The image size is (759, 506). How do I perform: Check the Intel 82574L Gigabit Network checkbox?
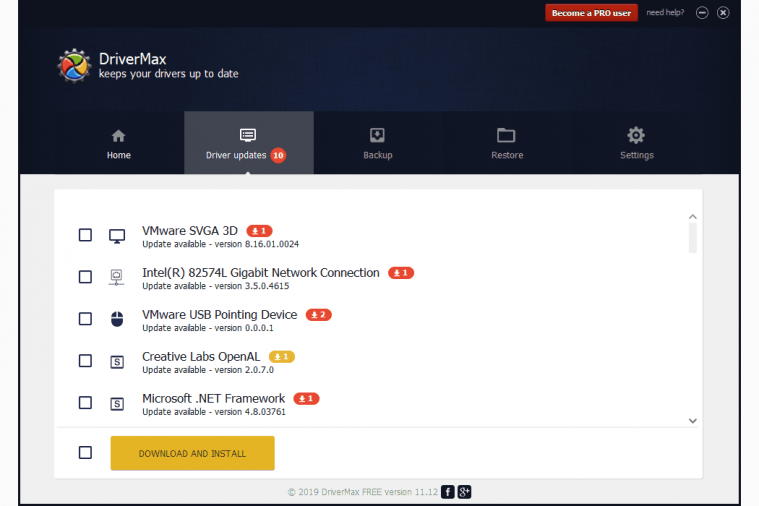coord(85,277)
